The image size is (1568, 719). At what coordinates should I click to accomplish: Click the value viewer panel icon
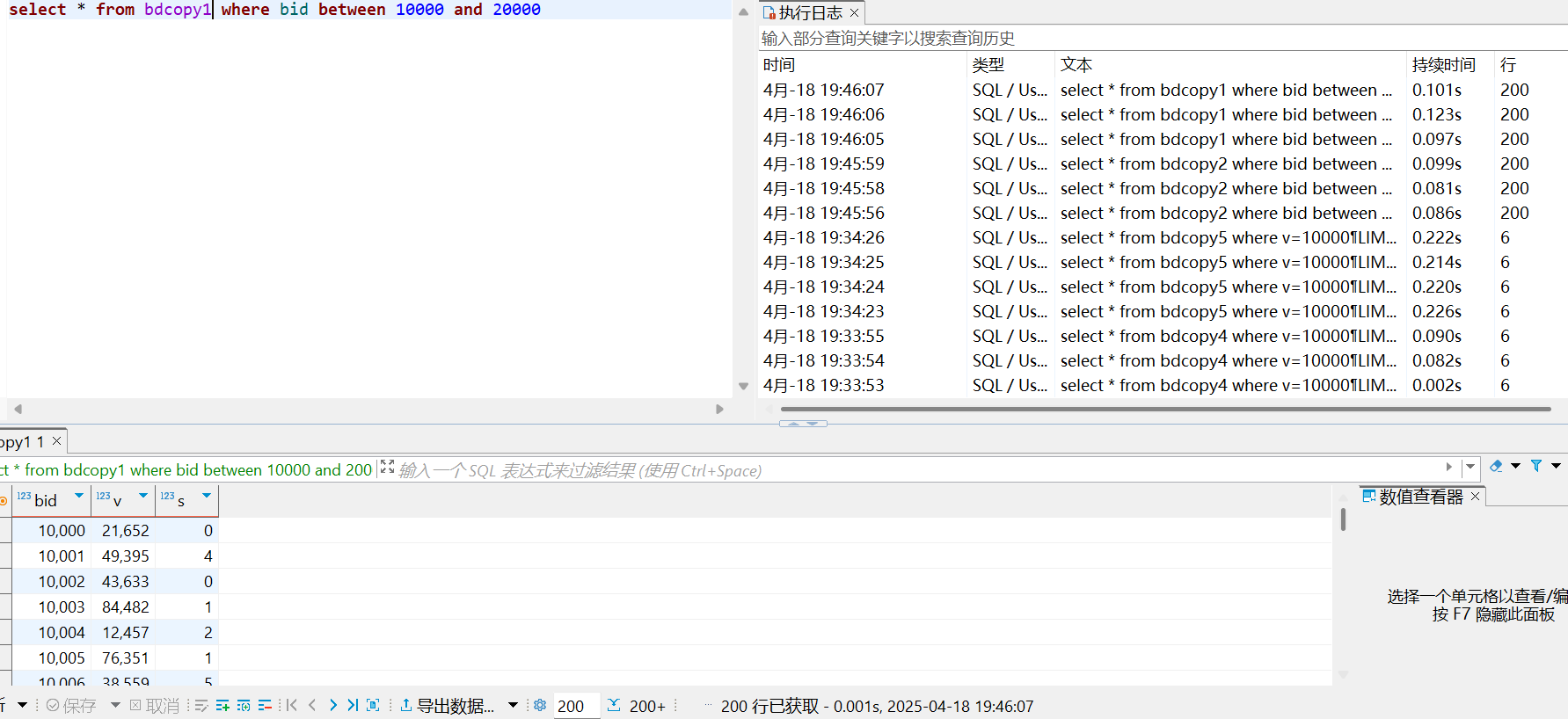[1369, 496]
